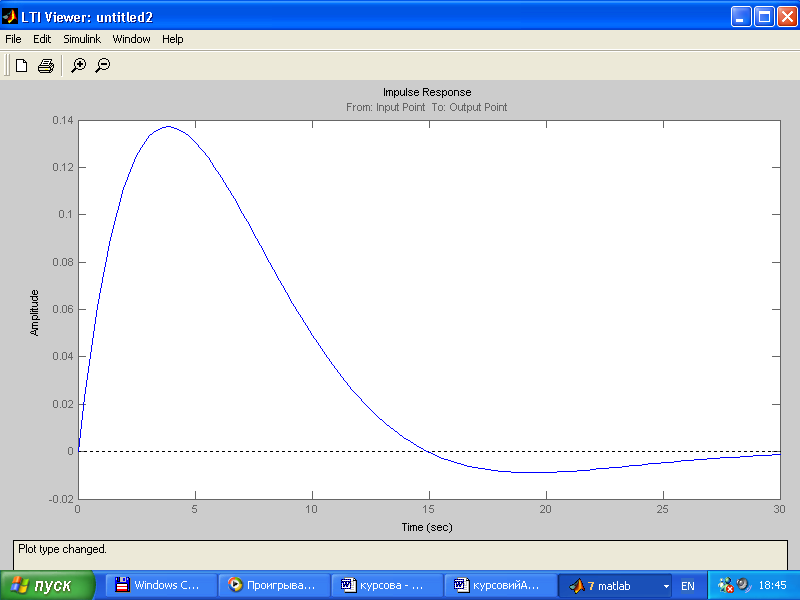Click the EN language indicator
The image size is (800, 600).
pyautogui.click(x=688, y=586)
